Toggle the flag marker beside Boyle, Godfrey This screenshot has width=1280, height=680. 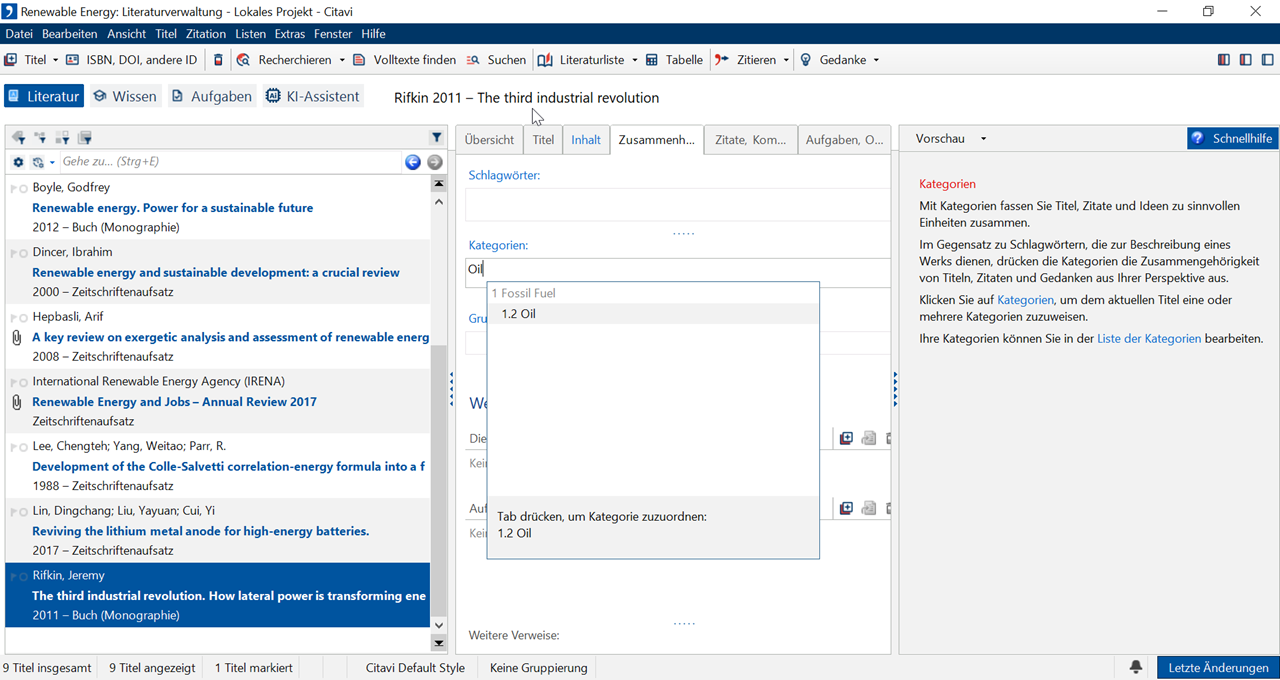[x=19, y=188]
